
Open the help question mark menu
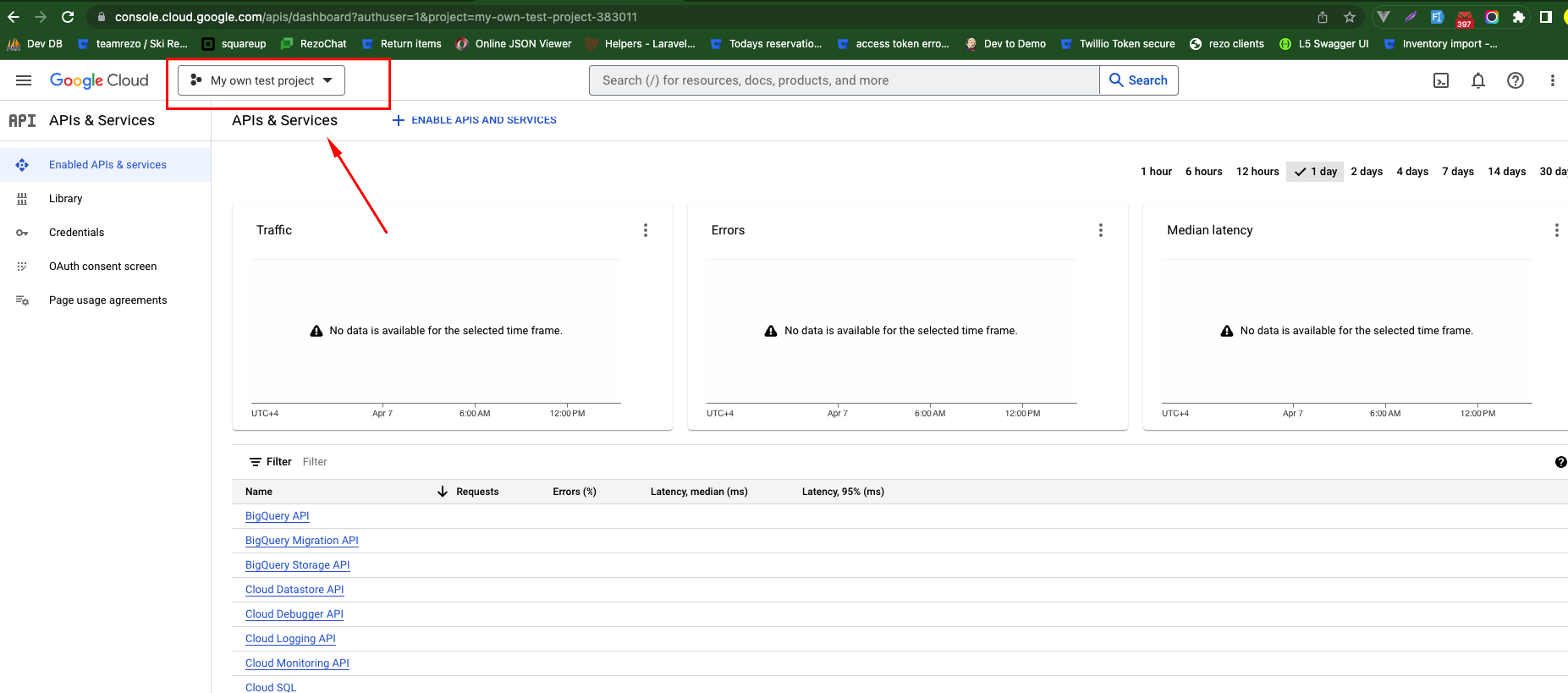pos(1516,80)
